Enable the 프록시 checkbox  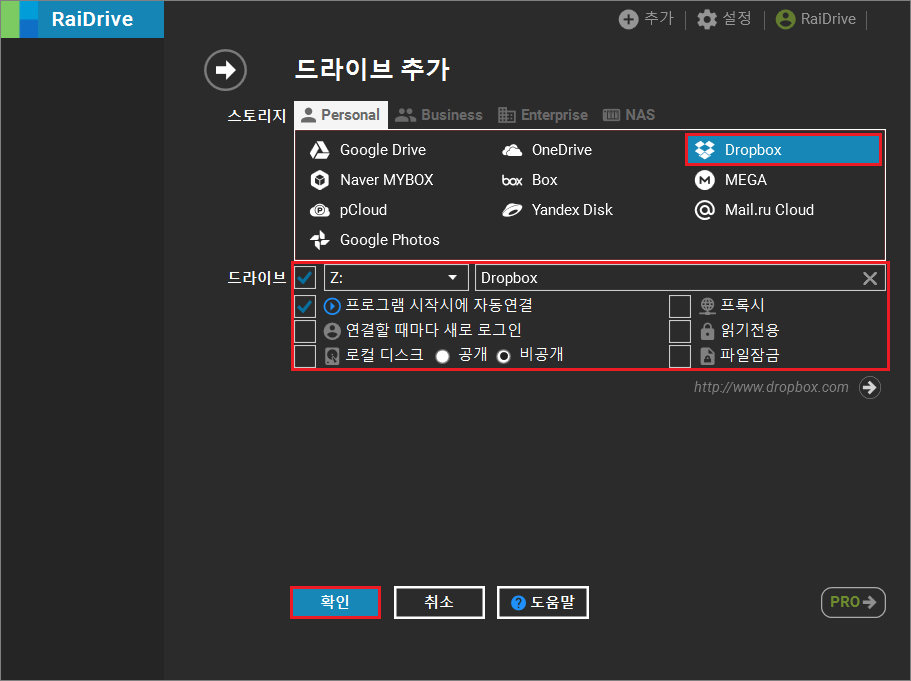[680, 306]
